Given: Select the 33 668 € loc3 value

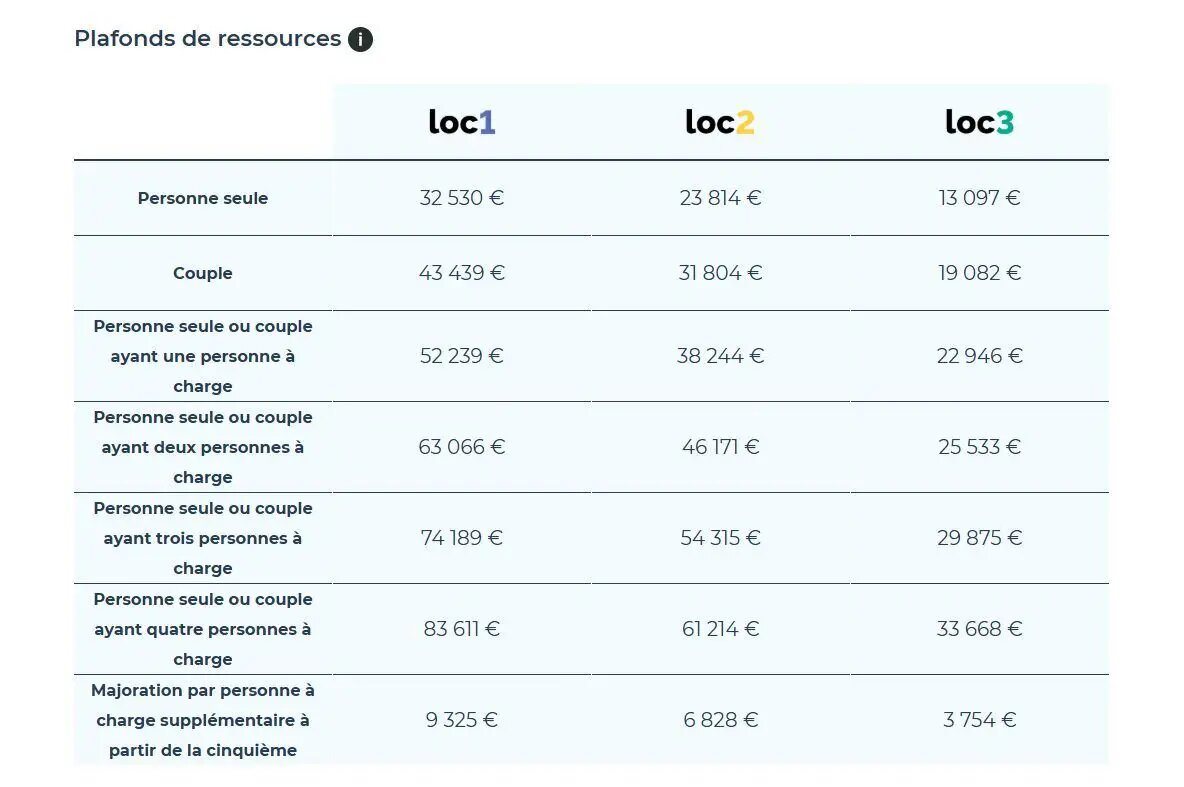Looking at the screenshot, I should [x=979, y=629].
